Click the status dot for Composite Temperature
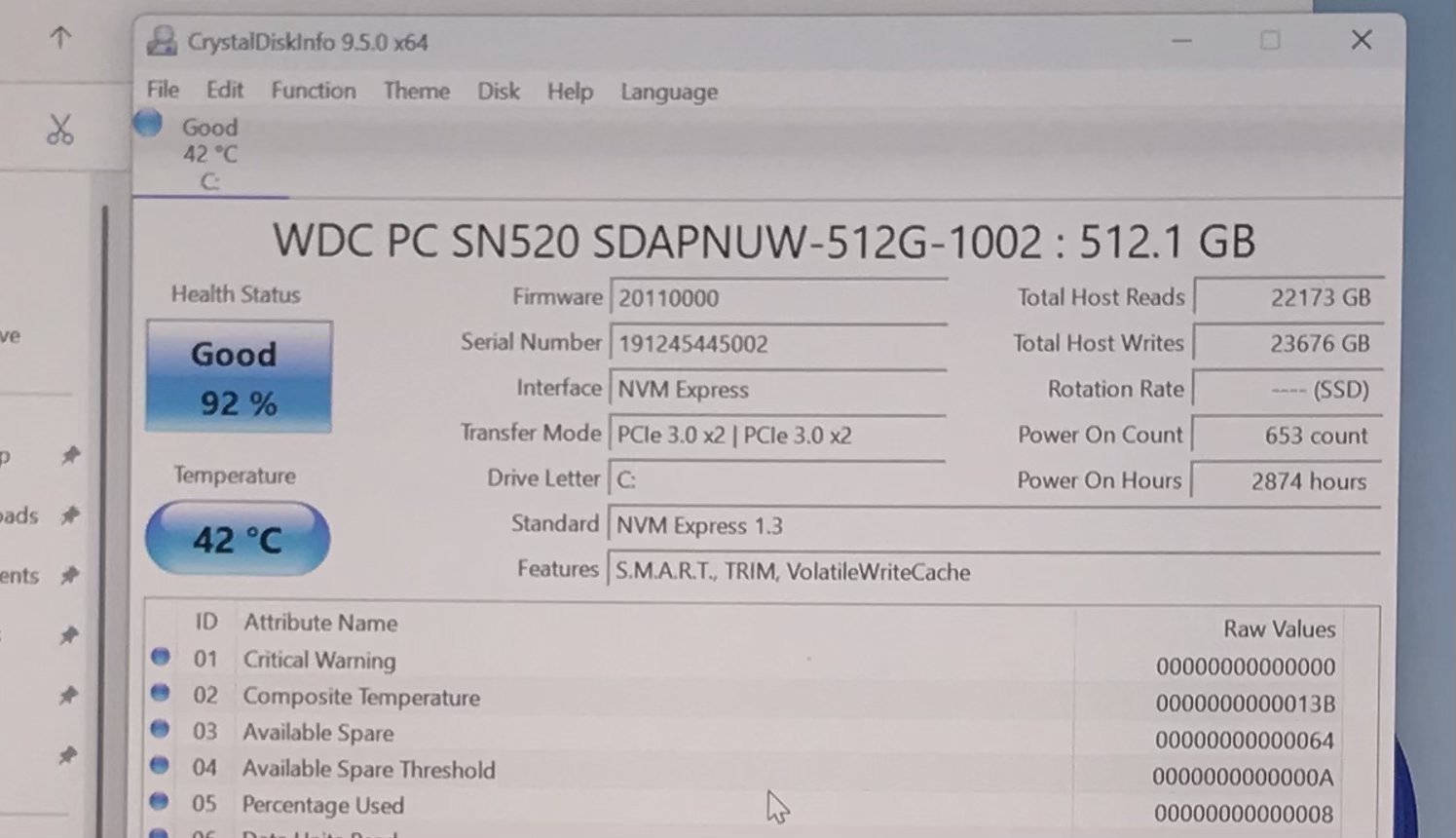The height and width of the screenshot is (838, 1456). point(161,693)
